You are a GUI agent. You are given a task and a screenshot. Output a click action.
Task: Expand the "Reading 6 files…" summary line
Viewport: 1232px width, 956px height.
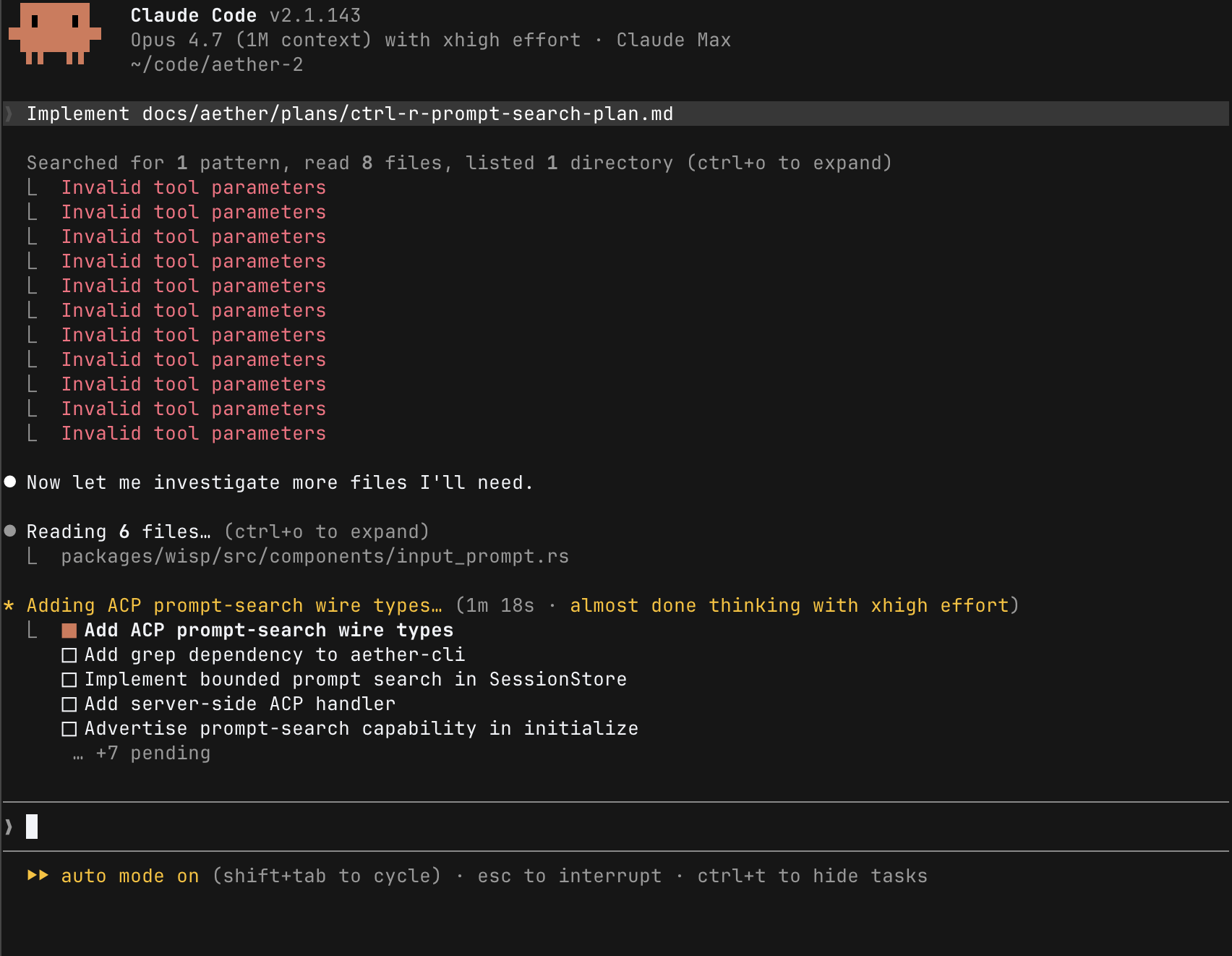pos(228,532)
